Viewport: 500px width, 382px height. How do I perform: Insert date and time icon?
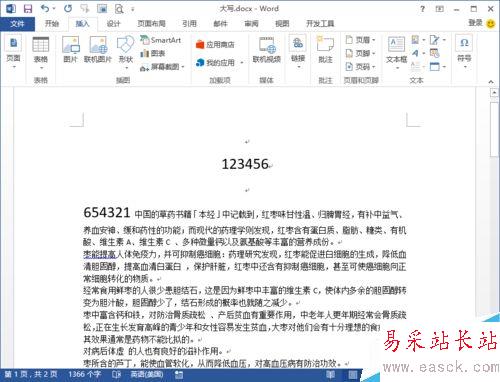point(435,53)
